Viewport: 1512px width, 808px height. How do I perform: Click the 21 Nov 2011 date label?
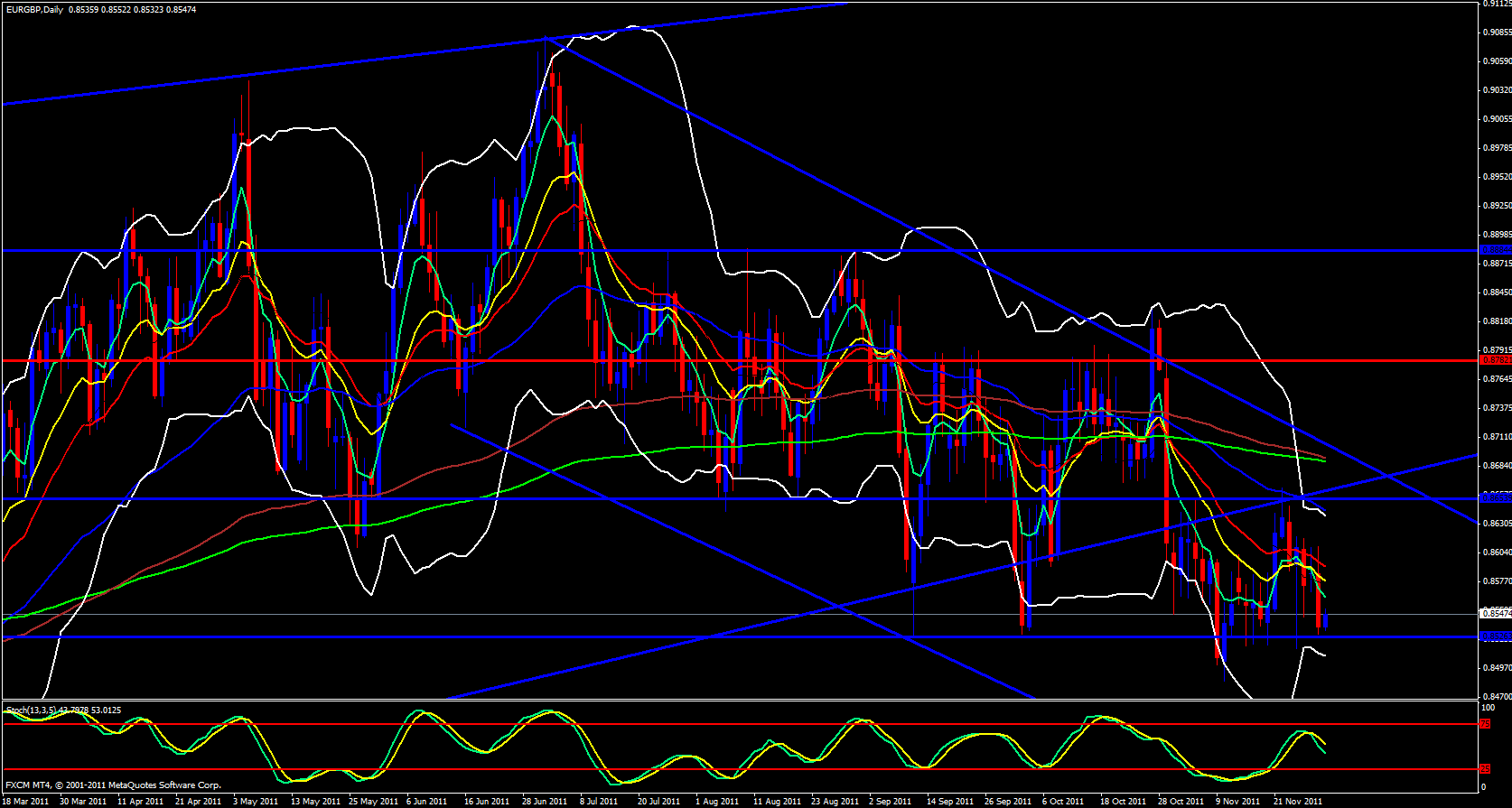click(1298, 802)
